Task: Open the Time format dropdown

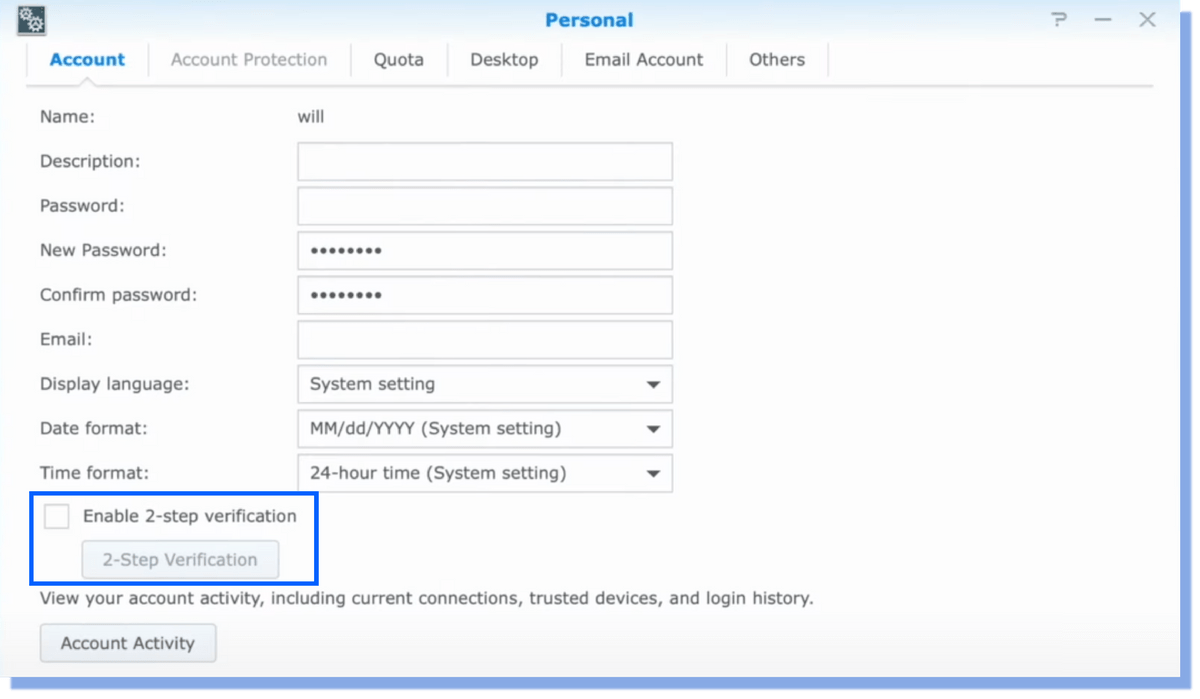Action: [485, 473]
